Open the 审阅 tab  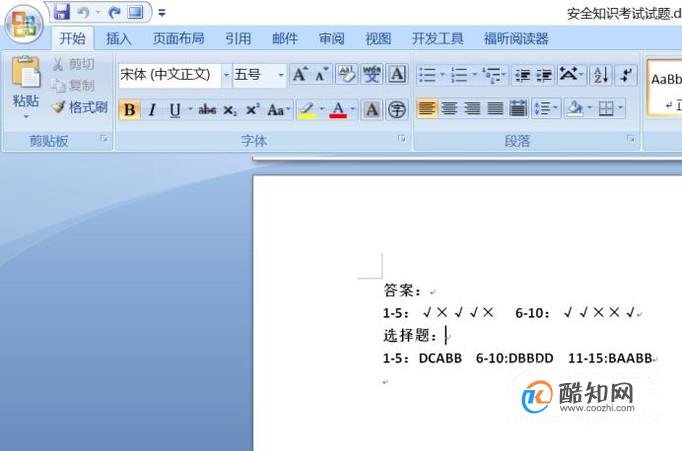point(331,38)
